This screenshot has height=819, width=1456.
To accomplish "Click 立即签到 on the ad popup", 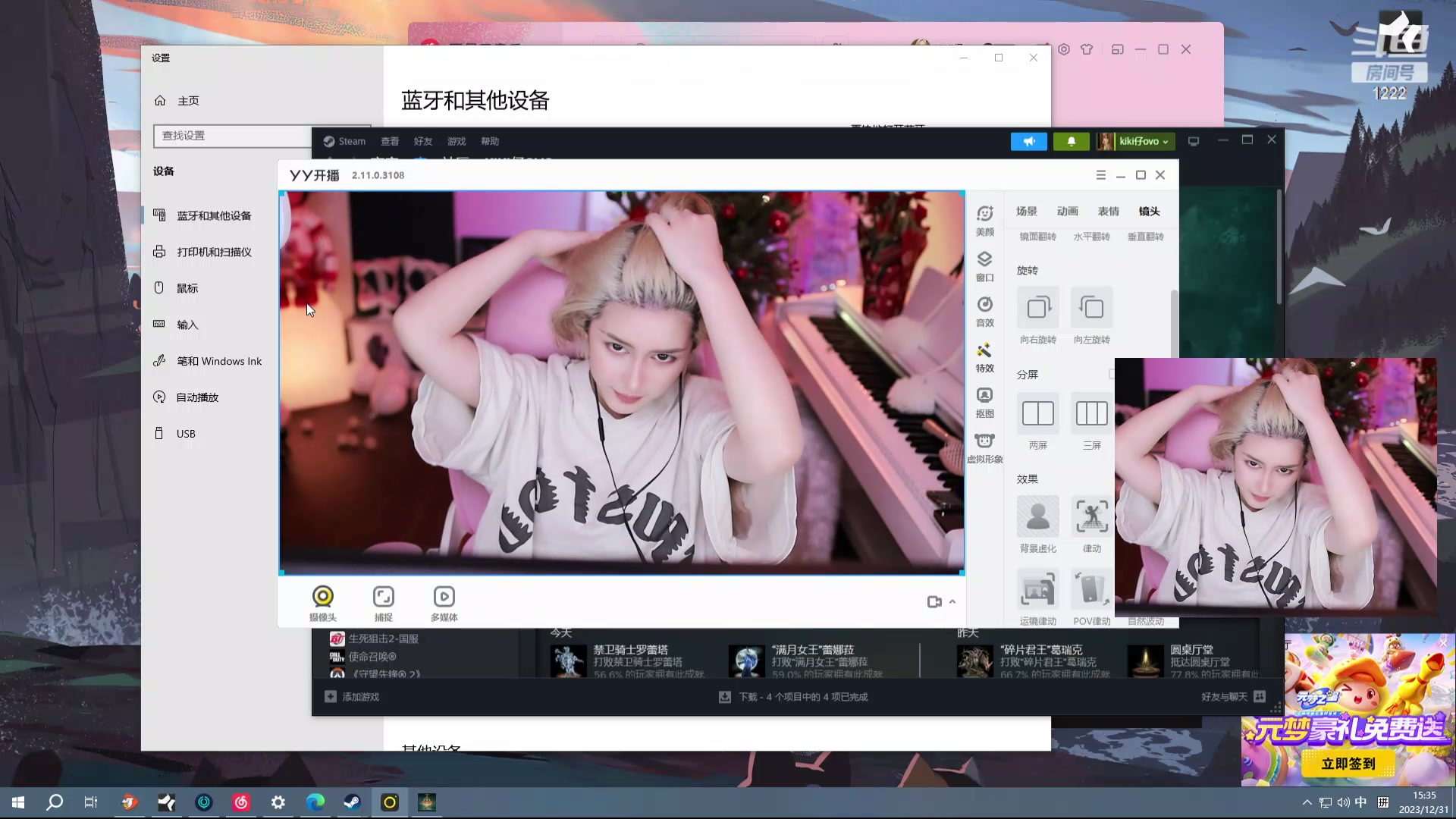I will tap(1348, 764).
